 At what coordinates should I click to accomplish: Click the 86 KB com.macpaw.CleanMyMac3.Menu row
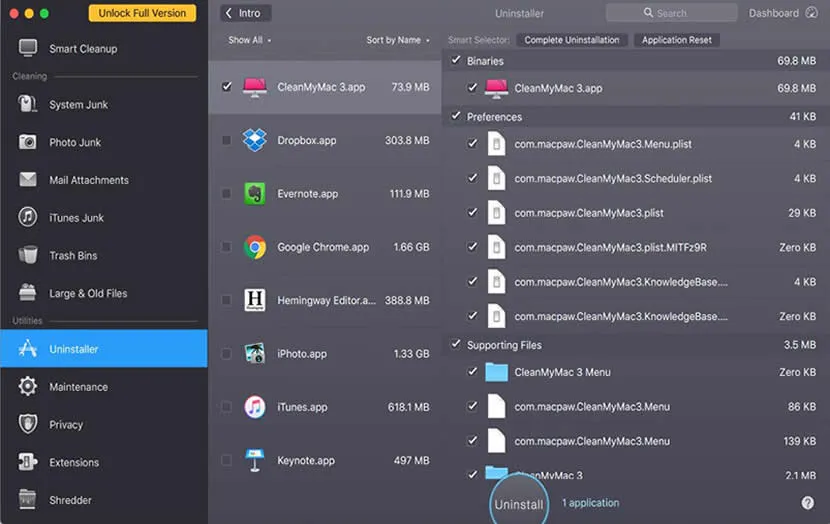point(636,406)
